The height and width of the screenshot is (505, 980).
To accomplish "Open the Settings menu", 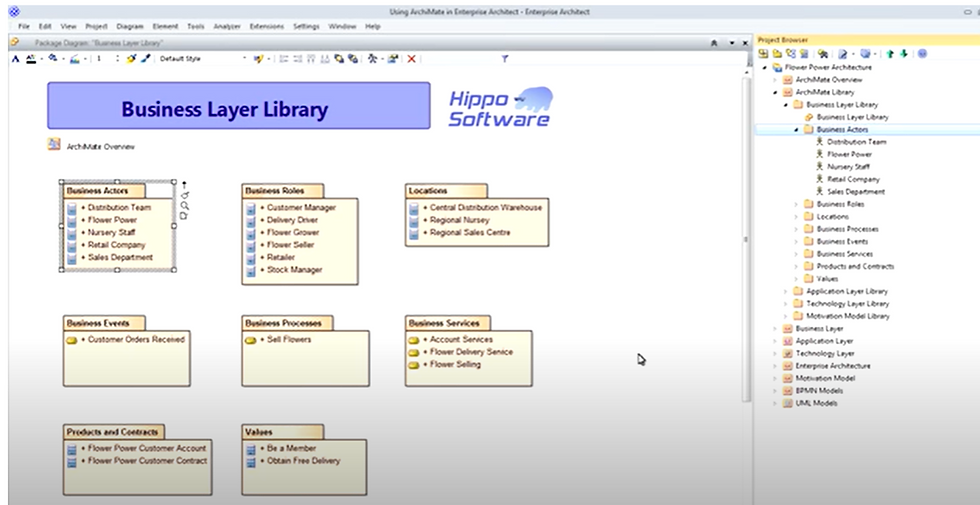I will [x=306, y=26].
